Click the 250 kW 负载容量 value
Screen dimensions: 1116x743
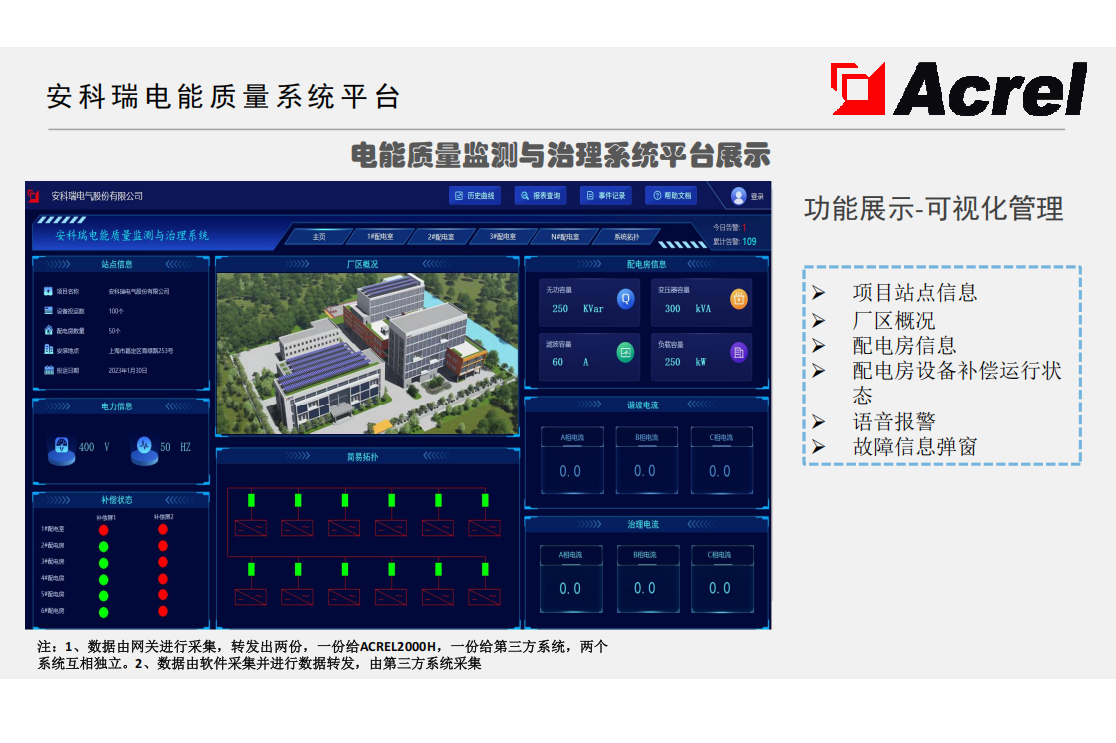coord(685,362)
